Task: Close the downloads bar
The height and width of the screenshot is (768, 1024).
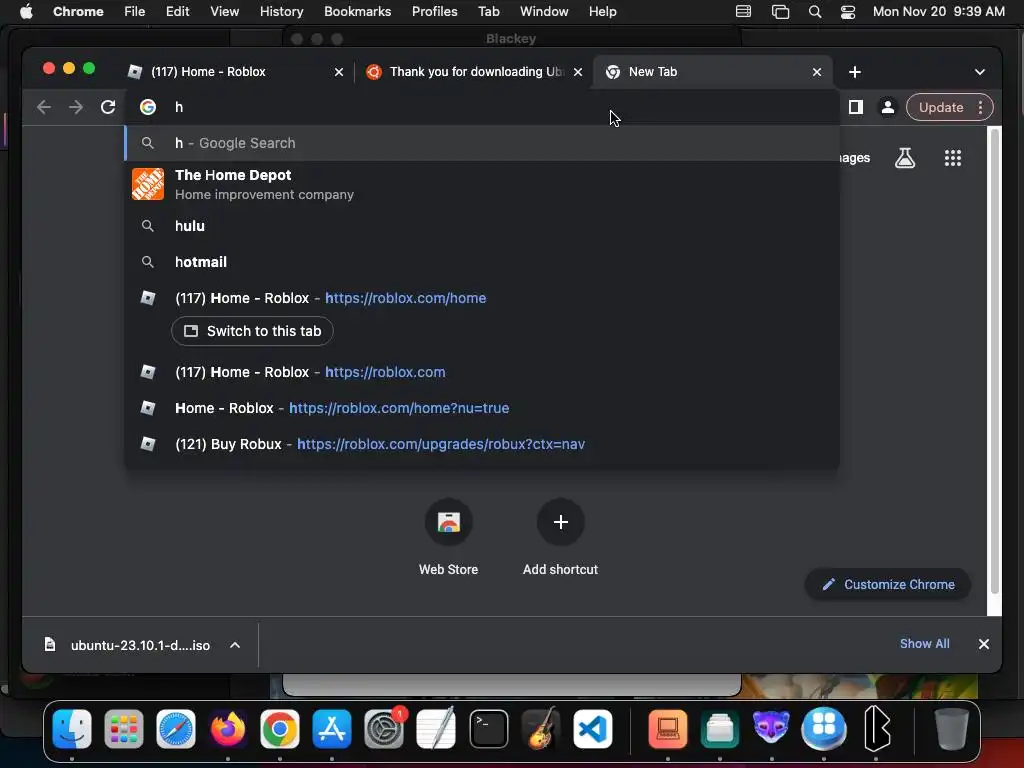Action: (984, 644)
